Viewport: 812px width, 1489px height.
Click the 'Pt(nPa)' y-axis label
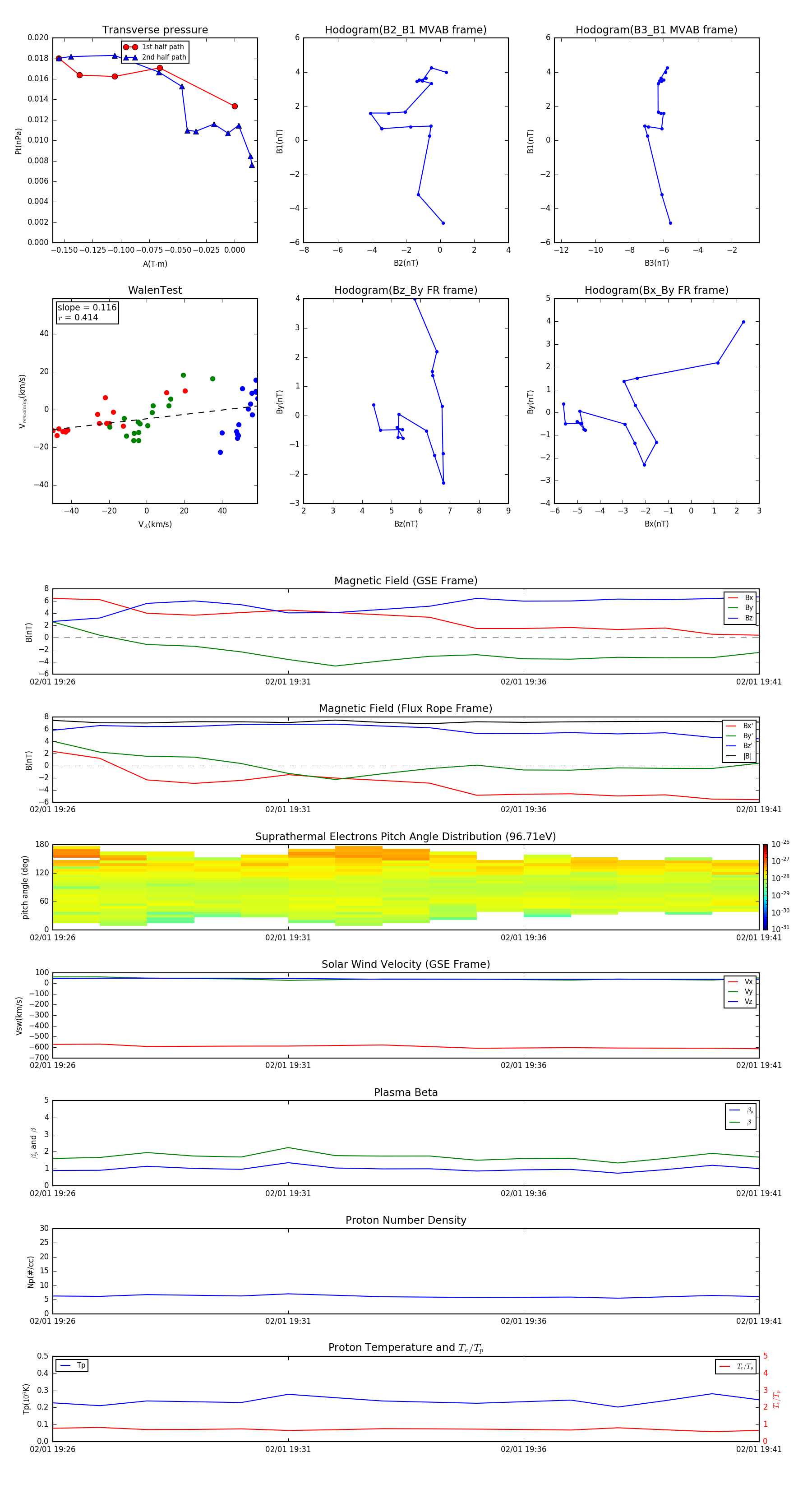tap(18, 141)
